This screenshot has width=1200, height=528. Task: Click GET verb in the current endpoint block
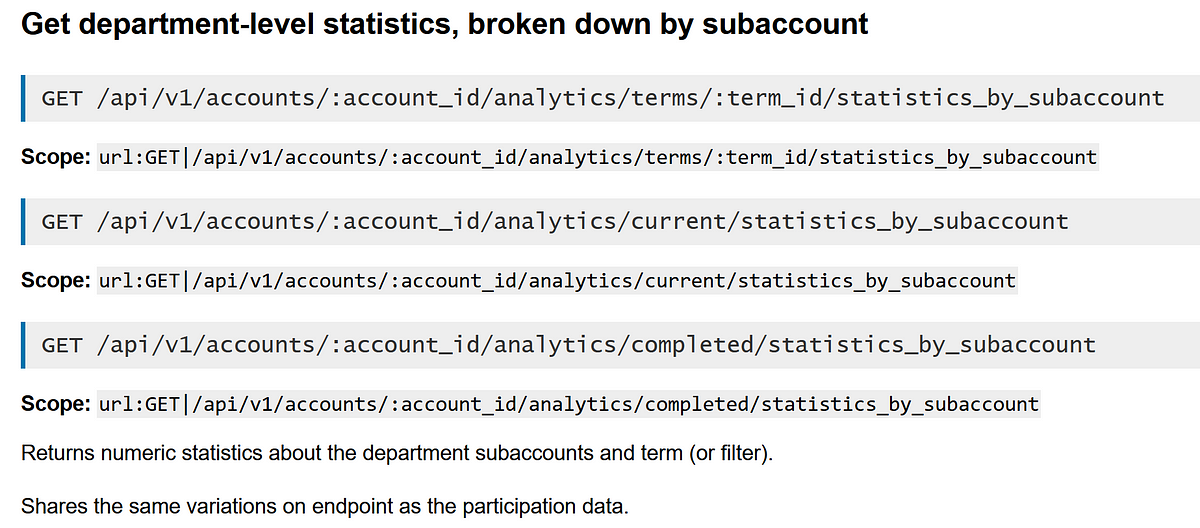pos(62,221)
